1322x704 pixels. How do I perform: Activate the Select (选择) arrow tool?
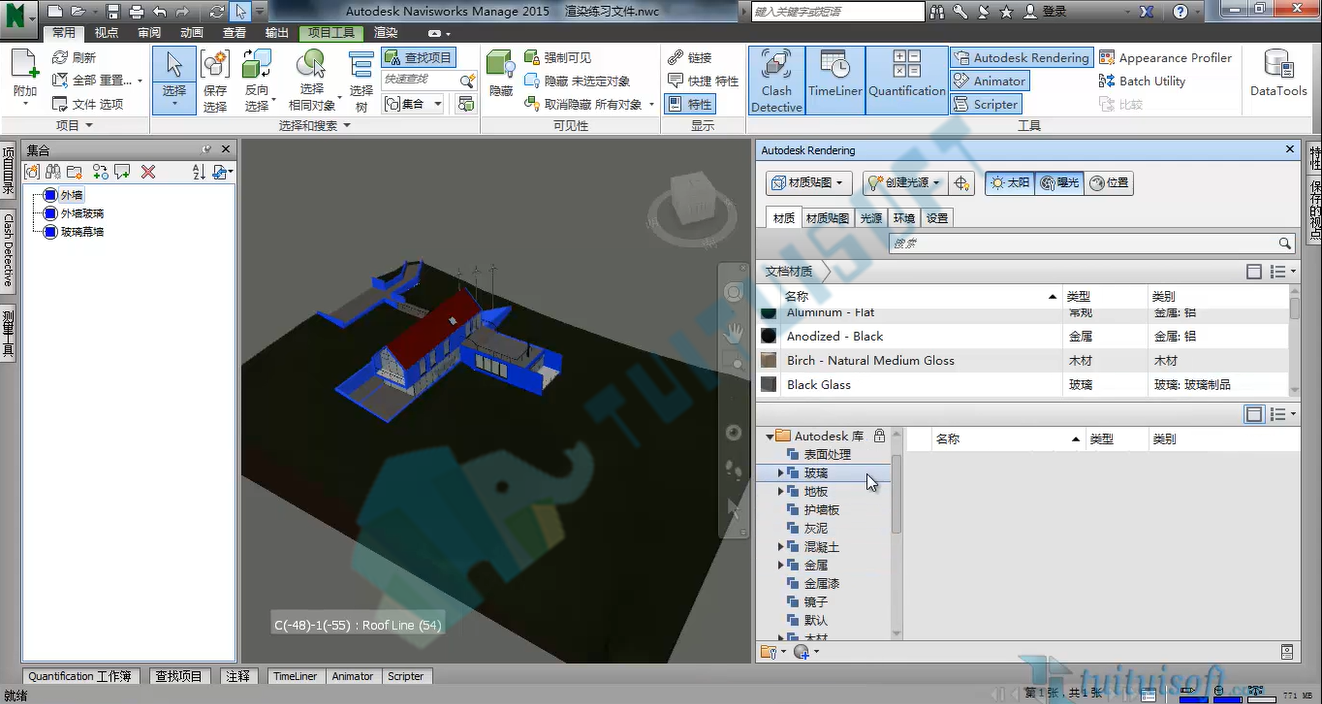pyautogui.click(x=174, y=80)
